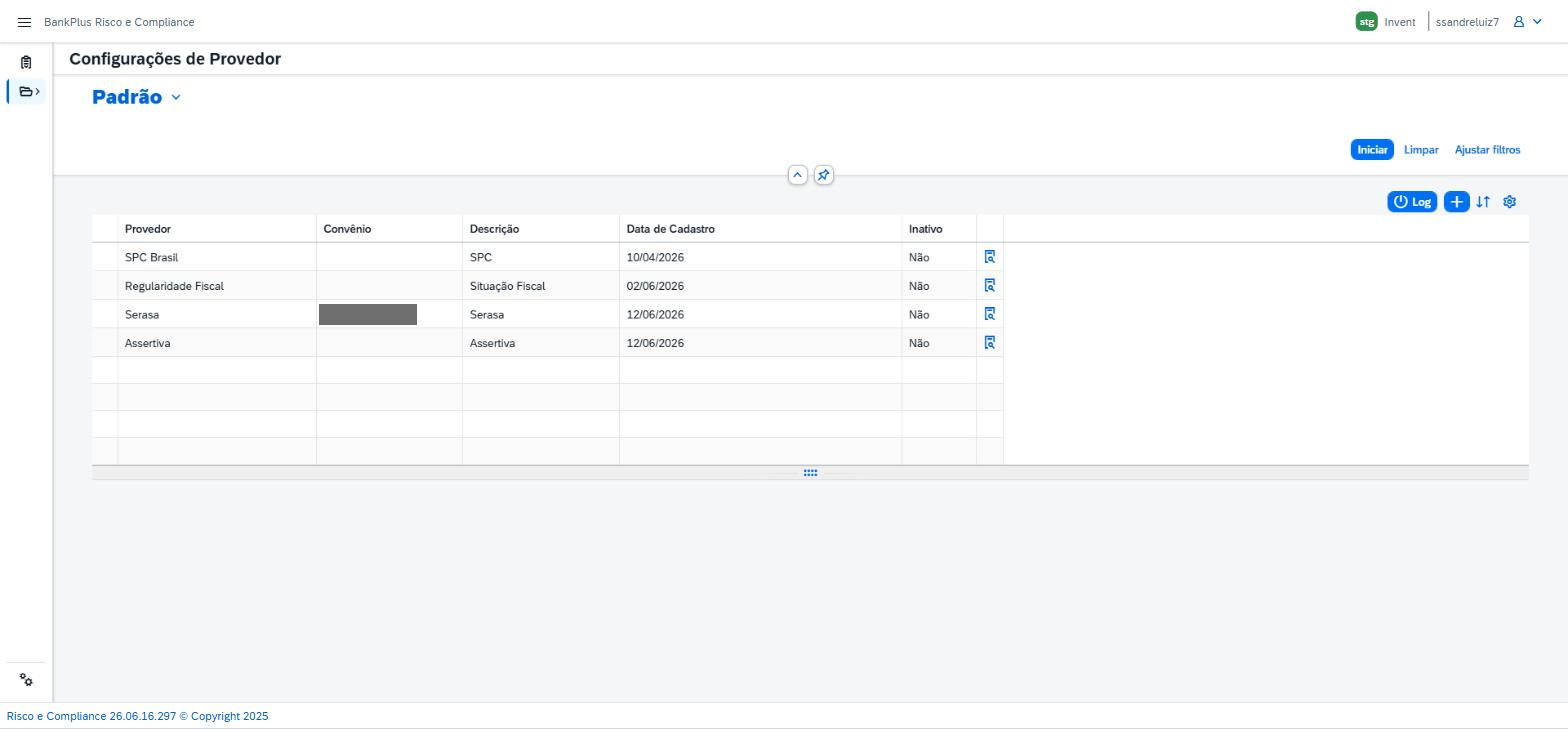Open details icon for Serasa row
This screenshot has width=1568, height=729.
click(990, 314)
